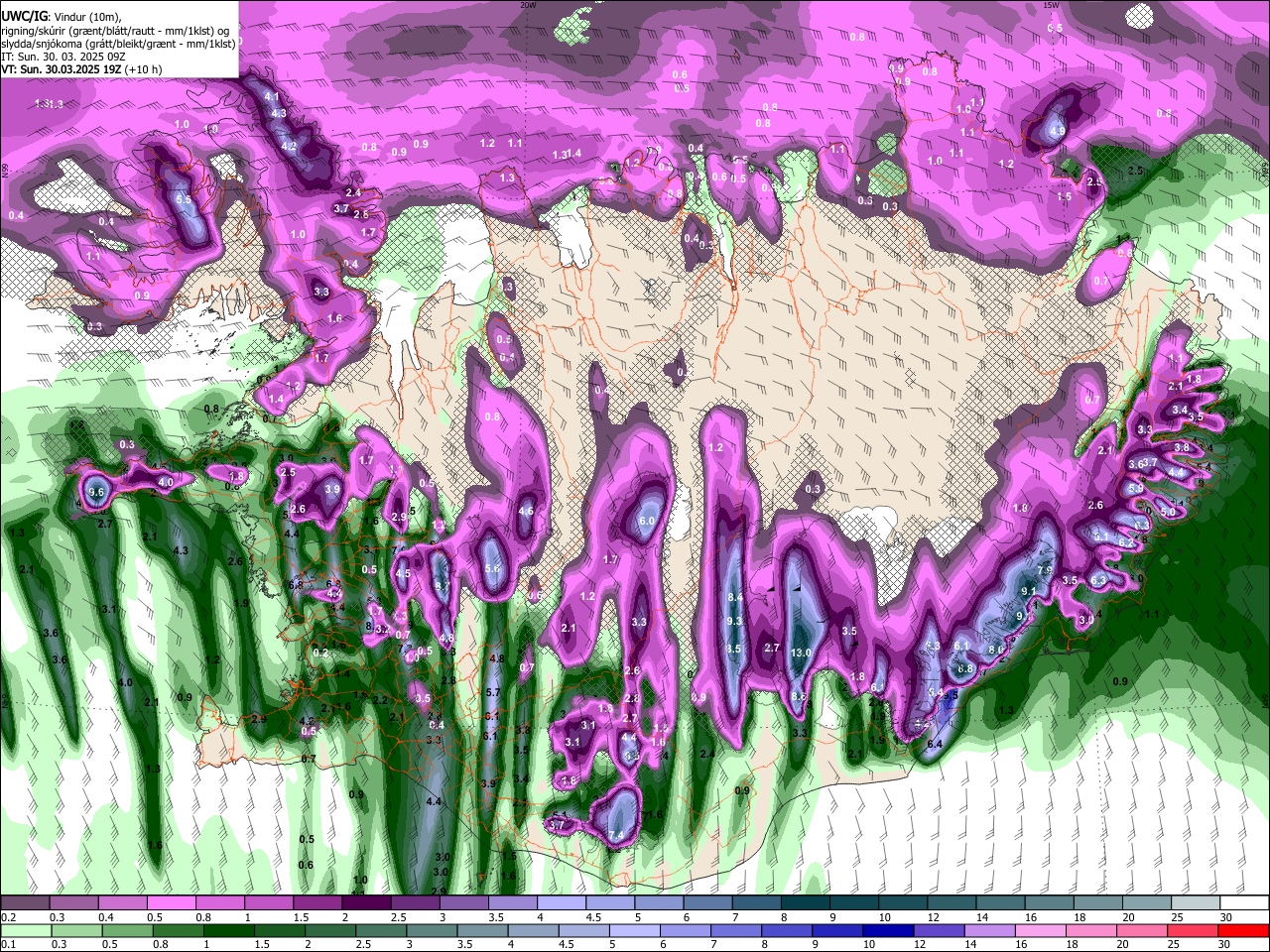Click the 7.4 value near the south coast
Screen dimensions: 1270x952
pyautogui.click(x=616, y=836)
